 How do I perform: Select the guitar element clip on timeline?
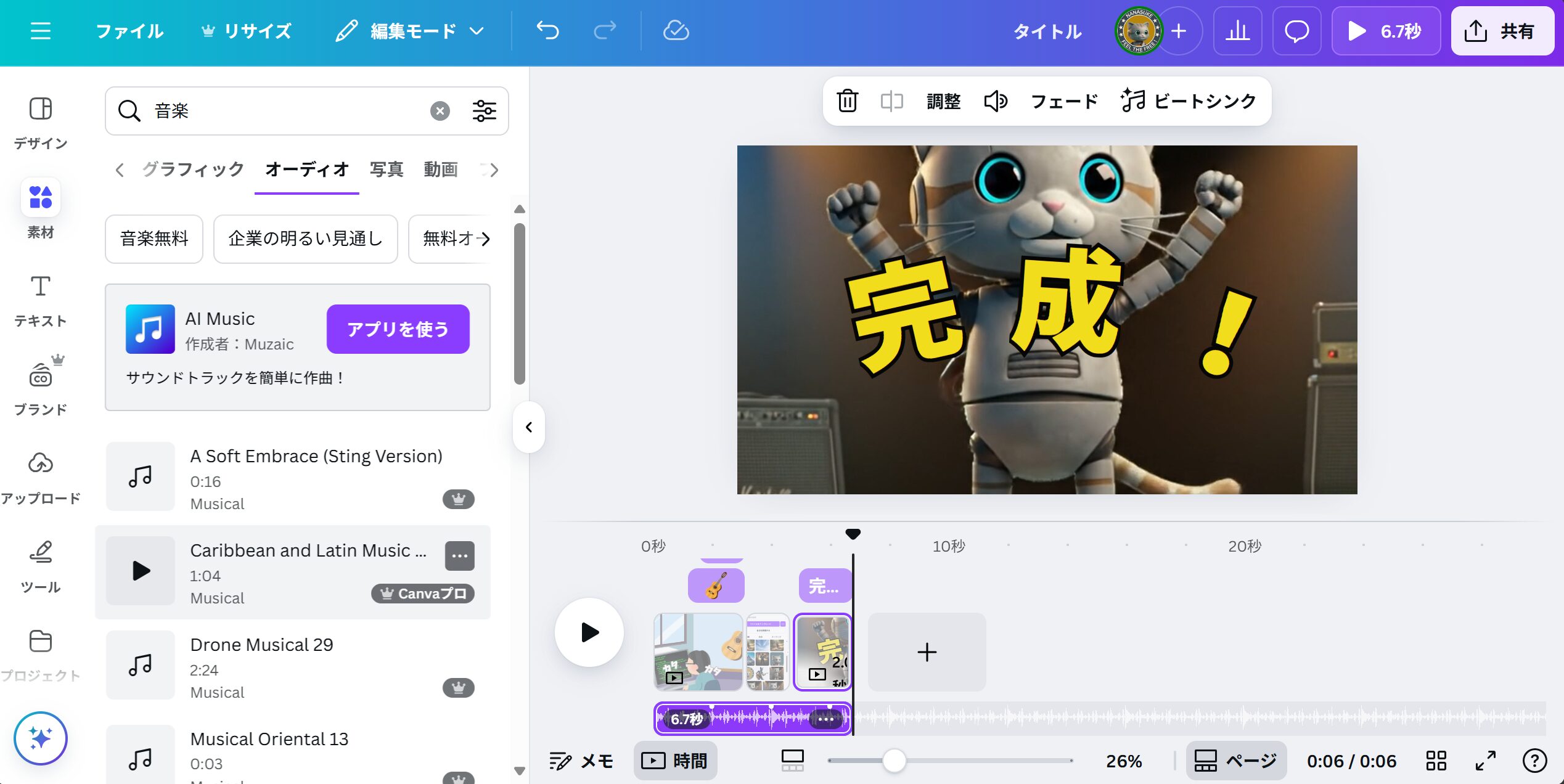716,585
